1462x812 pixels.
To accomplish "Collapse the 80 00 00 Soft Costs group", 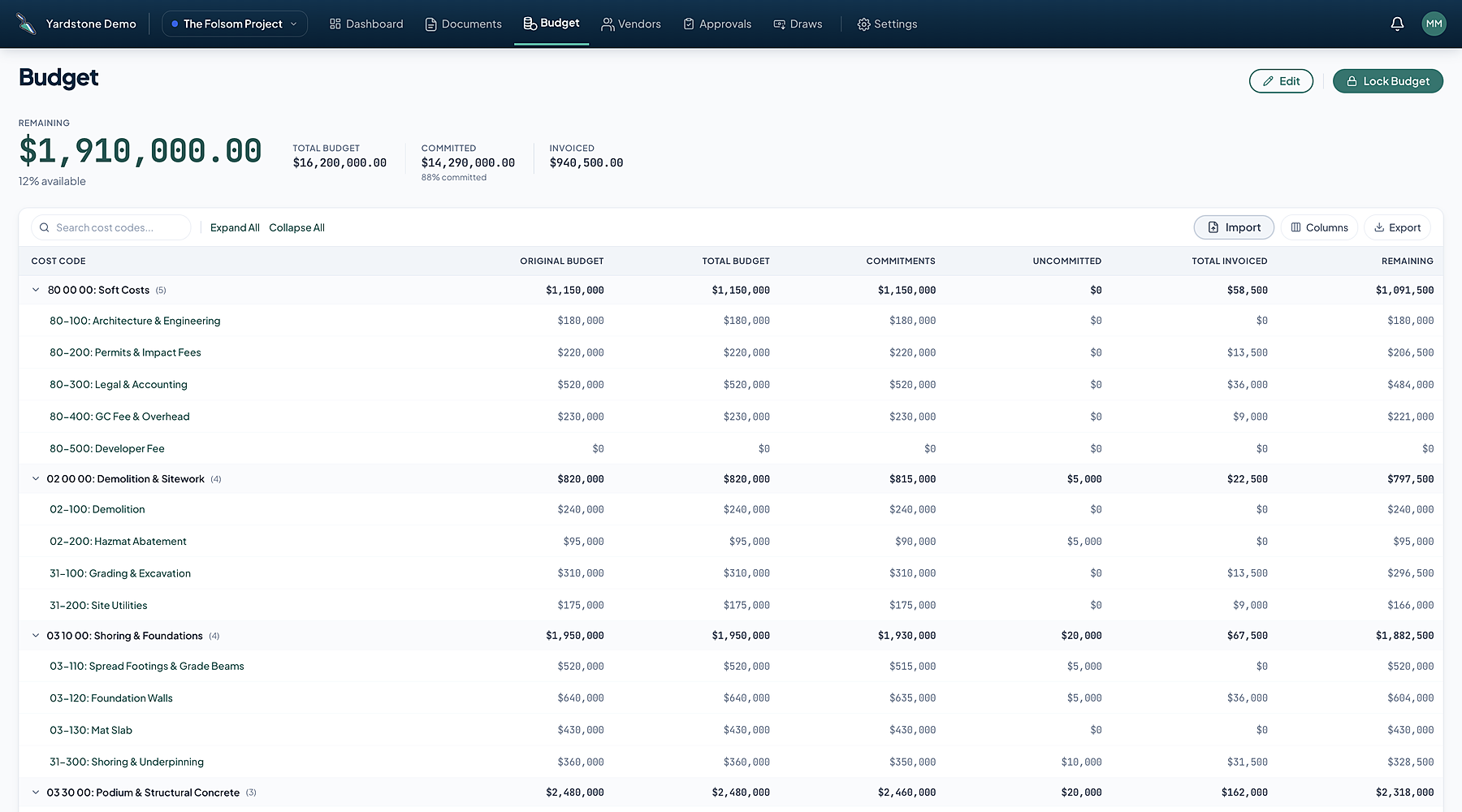I will [36, 290].
